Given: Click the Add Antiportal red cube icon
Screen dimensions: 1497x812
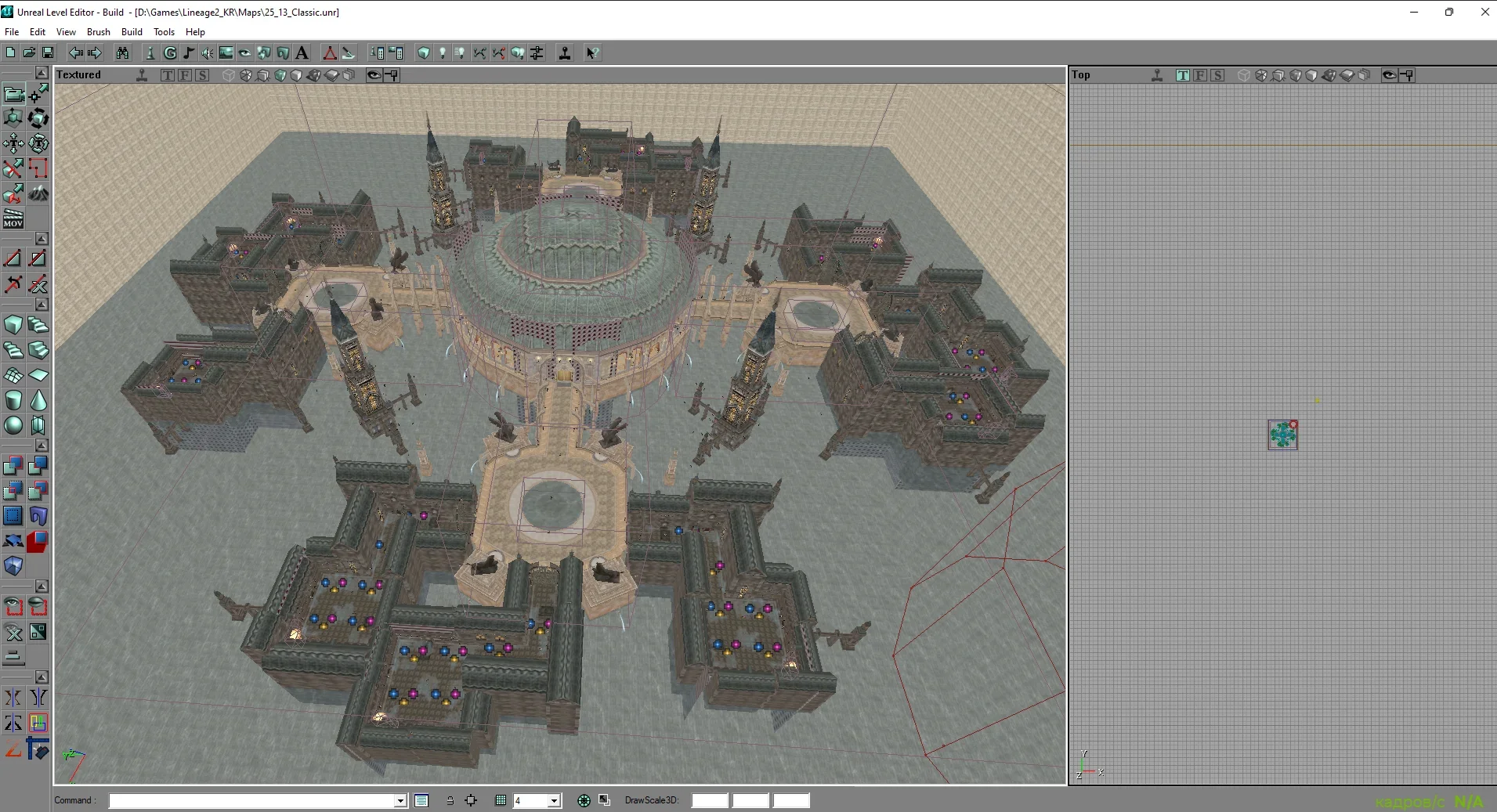Looking at the screenshot, I should pos(38,541).
